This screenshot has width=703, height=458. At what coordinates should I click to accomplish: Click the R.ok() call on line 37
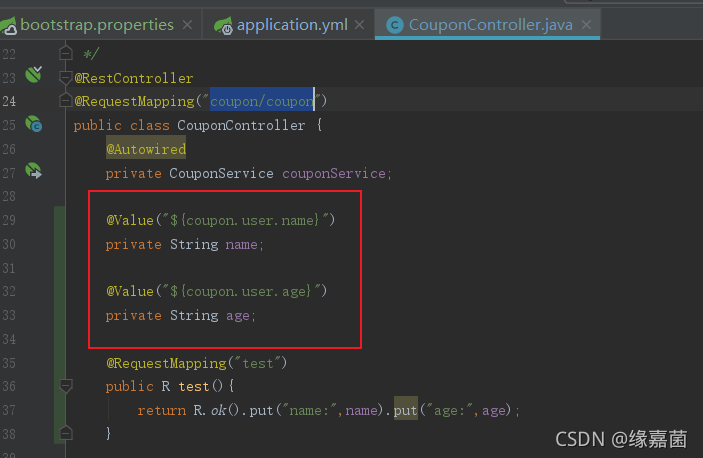(x=216, y=410)
